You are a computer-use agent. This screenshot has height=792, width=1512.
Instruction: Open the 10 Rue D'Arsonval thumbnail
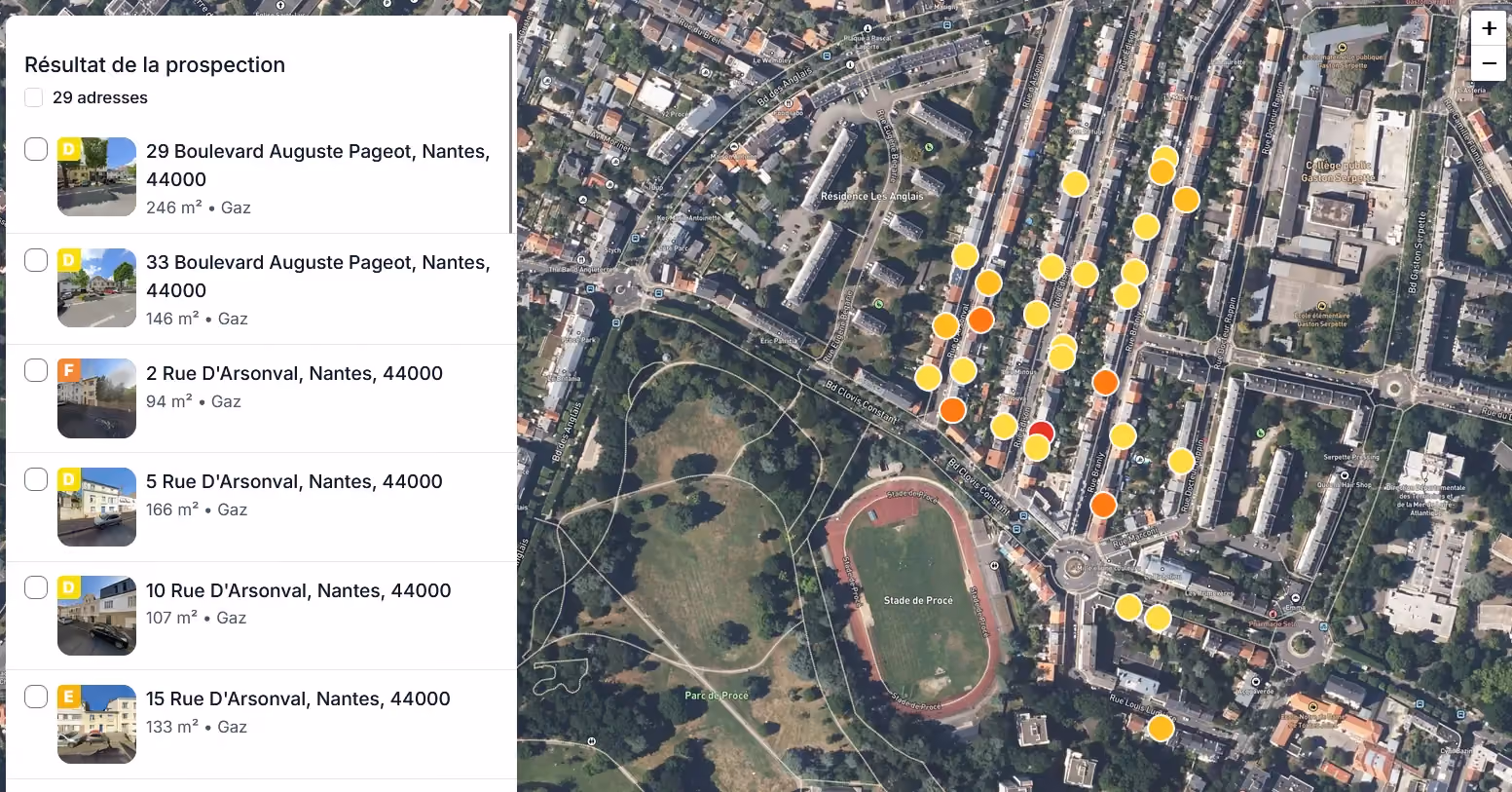click(96, 615)
